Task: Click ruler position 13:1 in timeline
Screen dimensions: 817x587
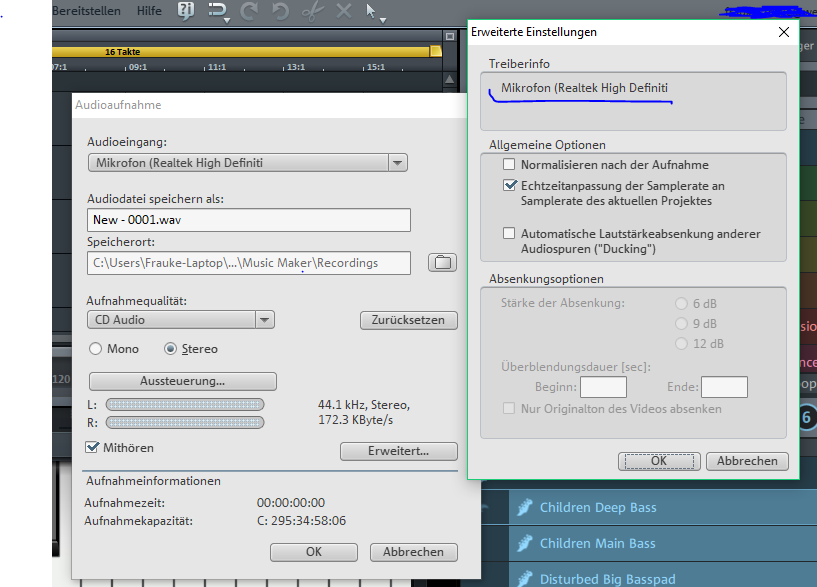Action: [296, 67]
